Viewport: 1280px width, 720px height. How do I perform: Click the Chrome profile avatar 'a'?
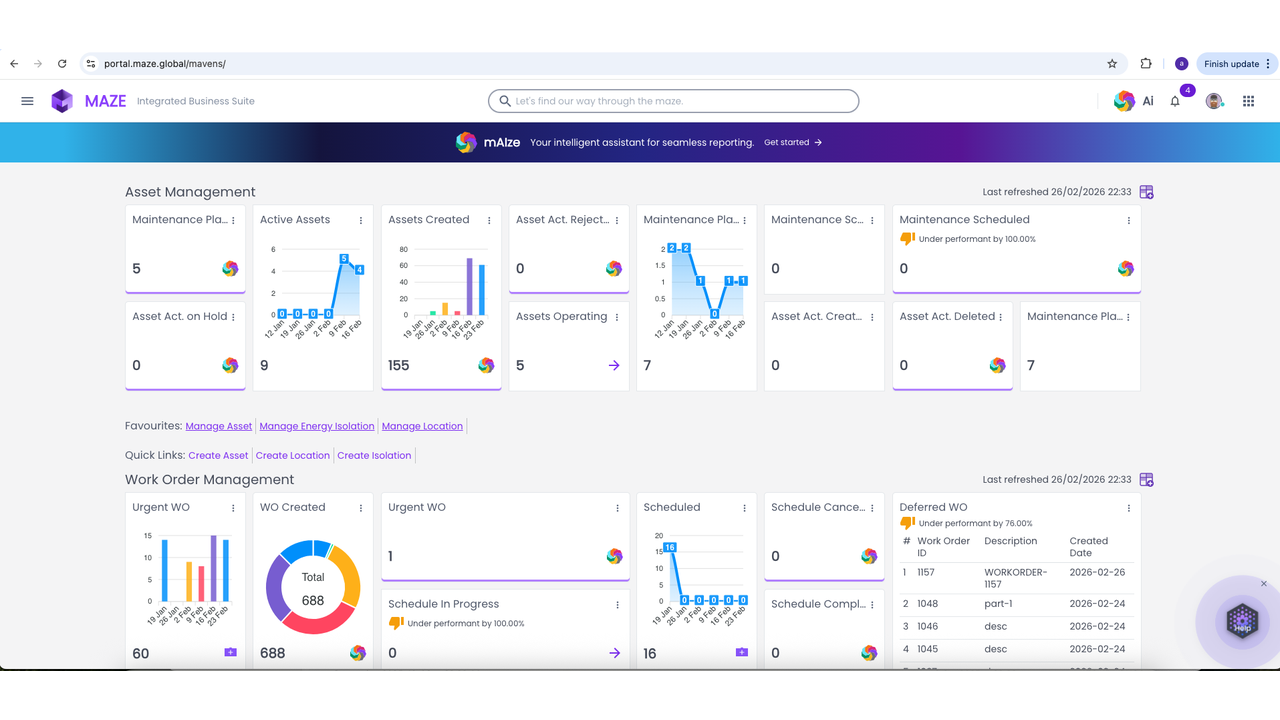click(x=1181, y=64)
